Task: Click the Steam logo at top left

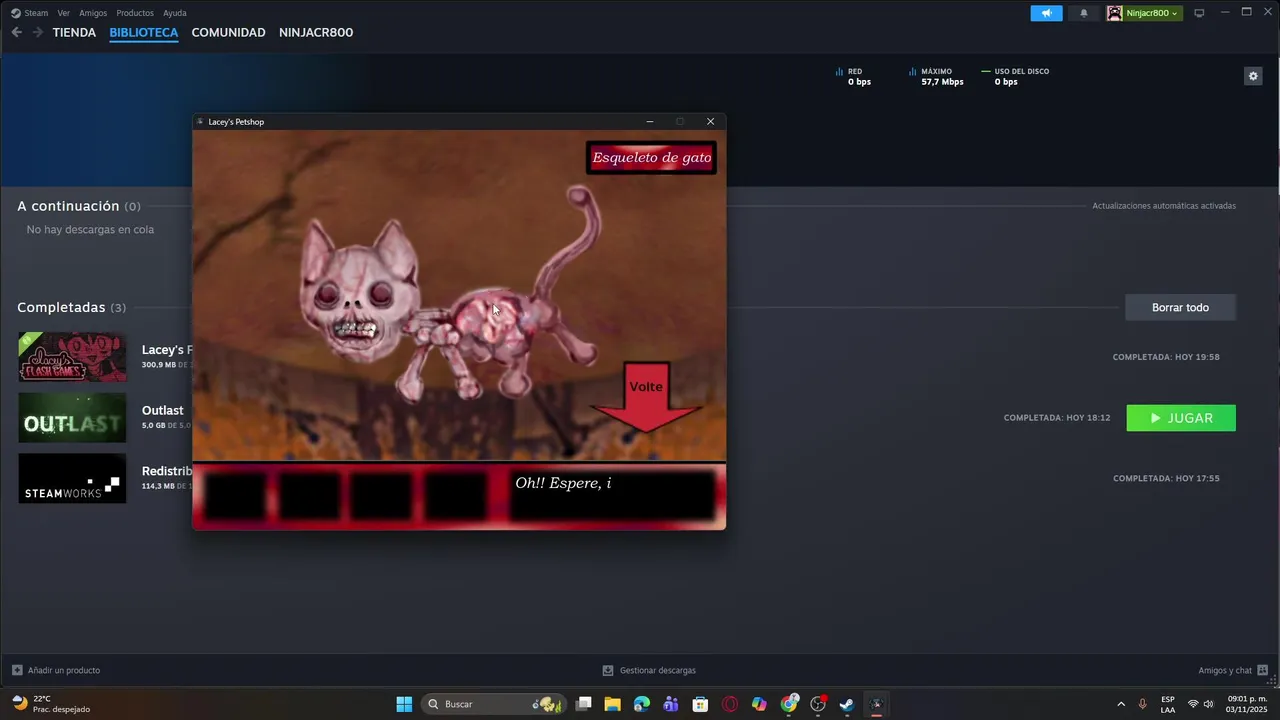Action: coord(15,13)
